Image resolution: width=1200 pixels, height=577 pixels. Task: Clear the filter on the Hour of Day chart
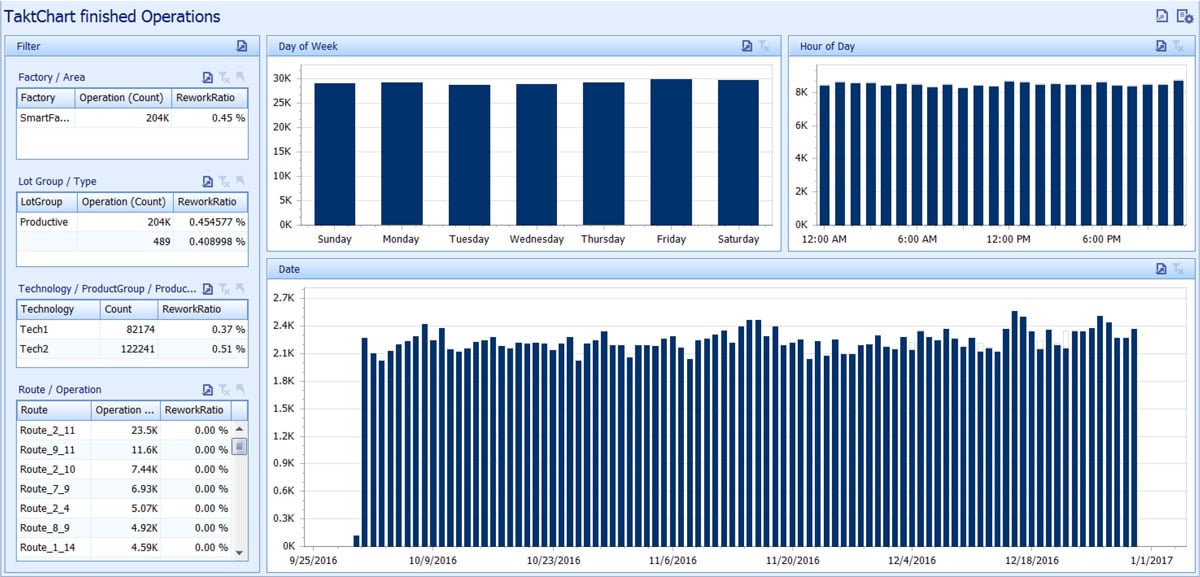tap(1177, 46)
